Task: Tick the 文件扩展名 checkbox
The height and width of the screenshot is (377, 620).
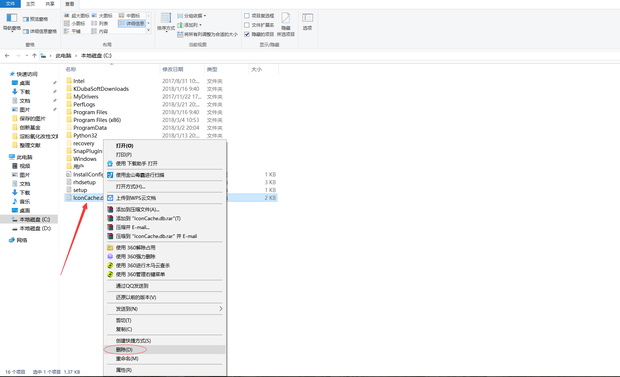Action: (x=247, y=25)
